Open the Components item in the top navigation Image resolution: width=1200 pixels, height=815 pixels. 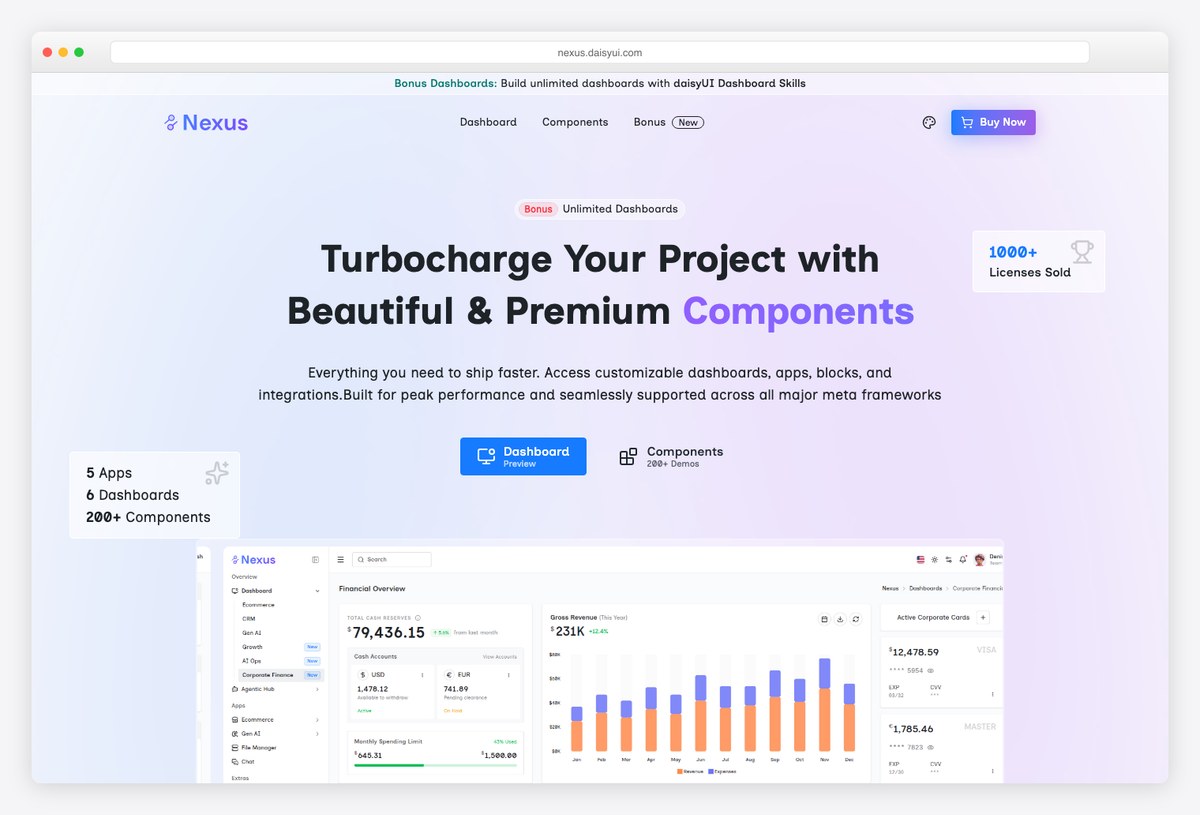tap(575, 122)
